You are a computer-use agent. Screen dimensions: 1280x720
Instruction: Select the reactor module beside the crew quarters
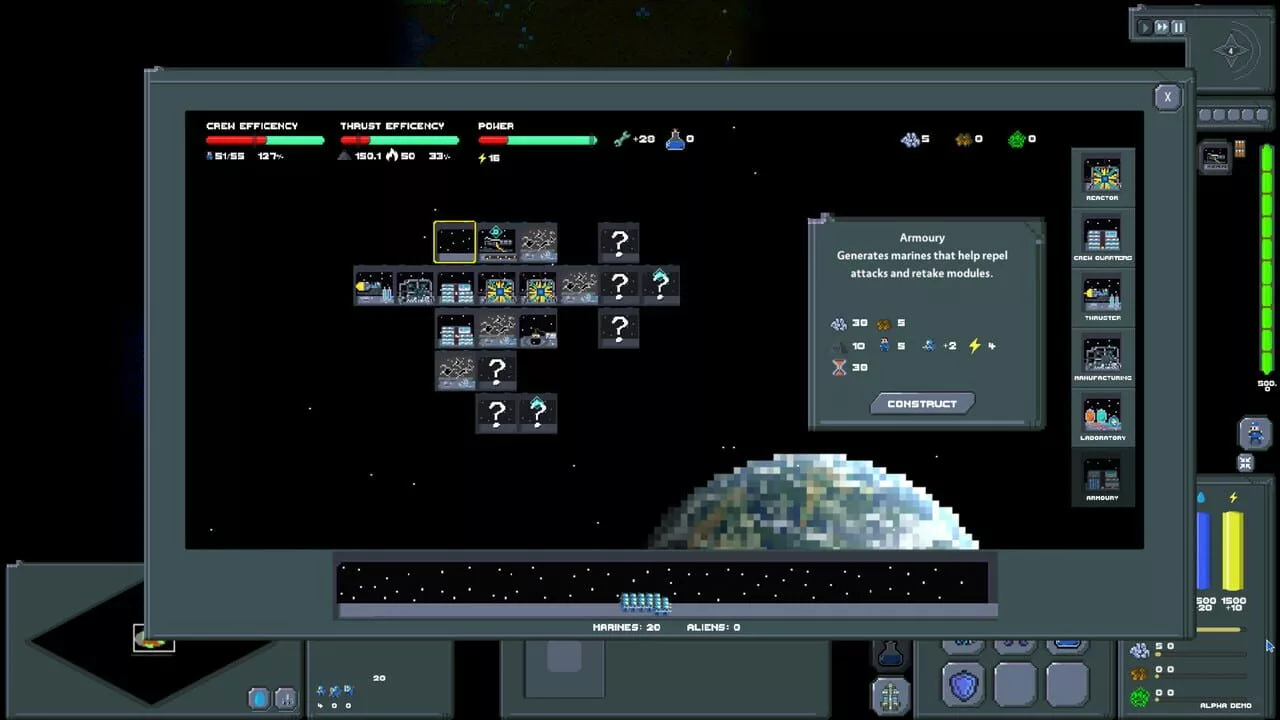(497, 287)
